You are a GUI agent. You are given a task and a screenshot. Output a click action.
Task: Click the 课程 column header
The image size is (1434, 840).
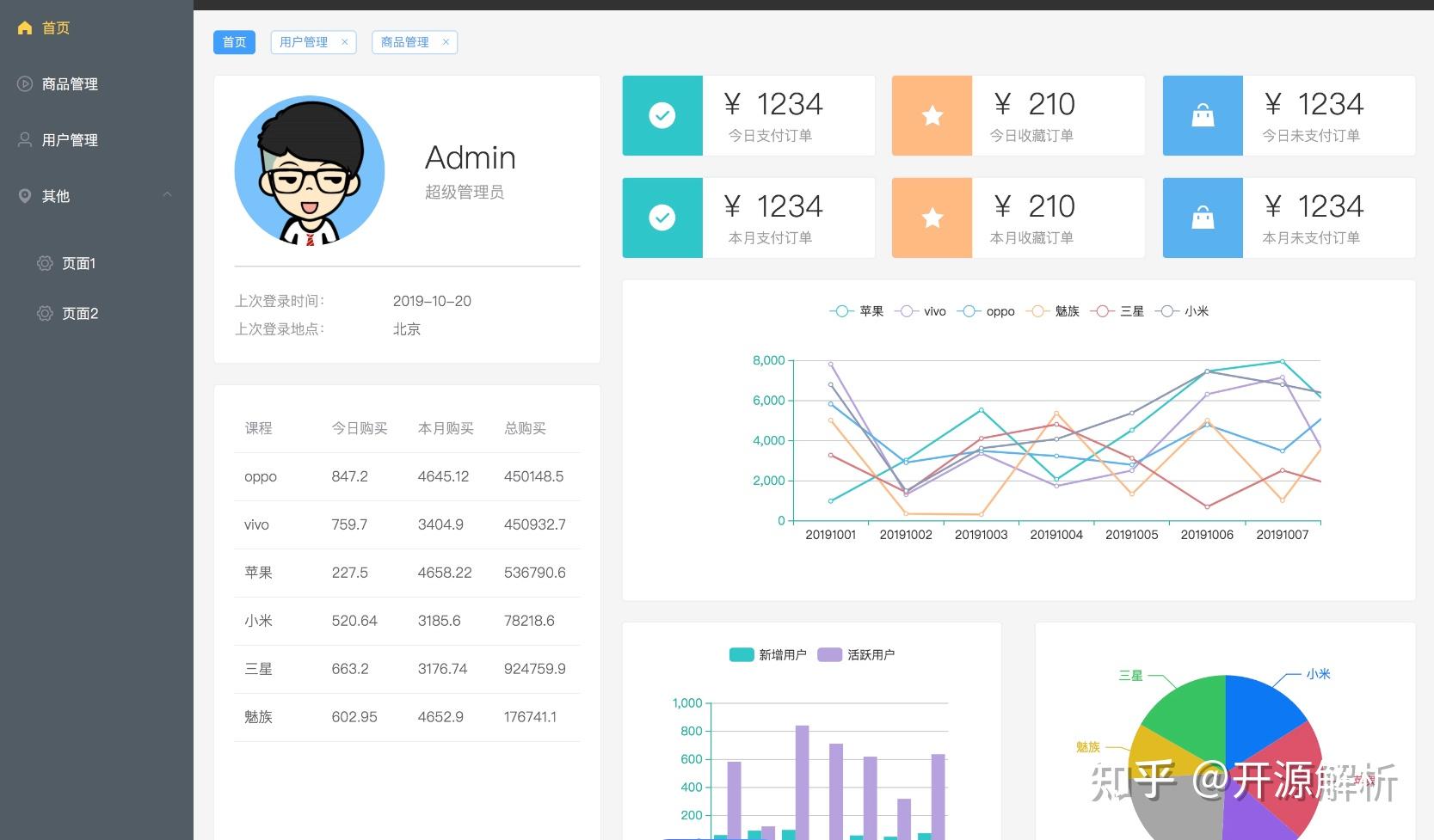click(258, 428)
